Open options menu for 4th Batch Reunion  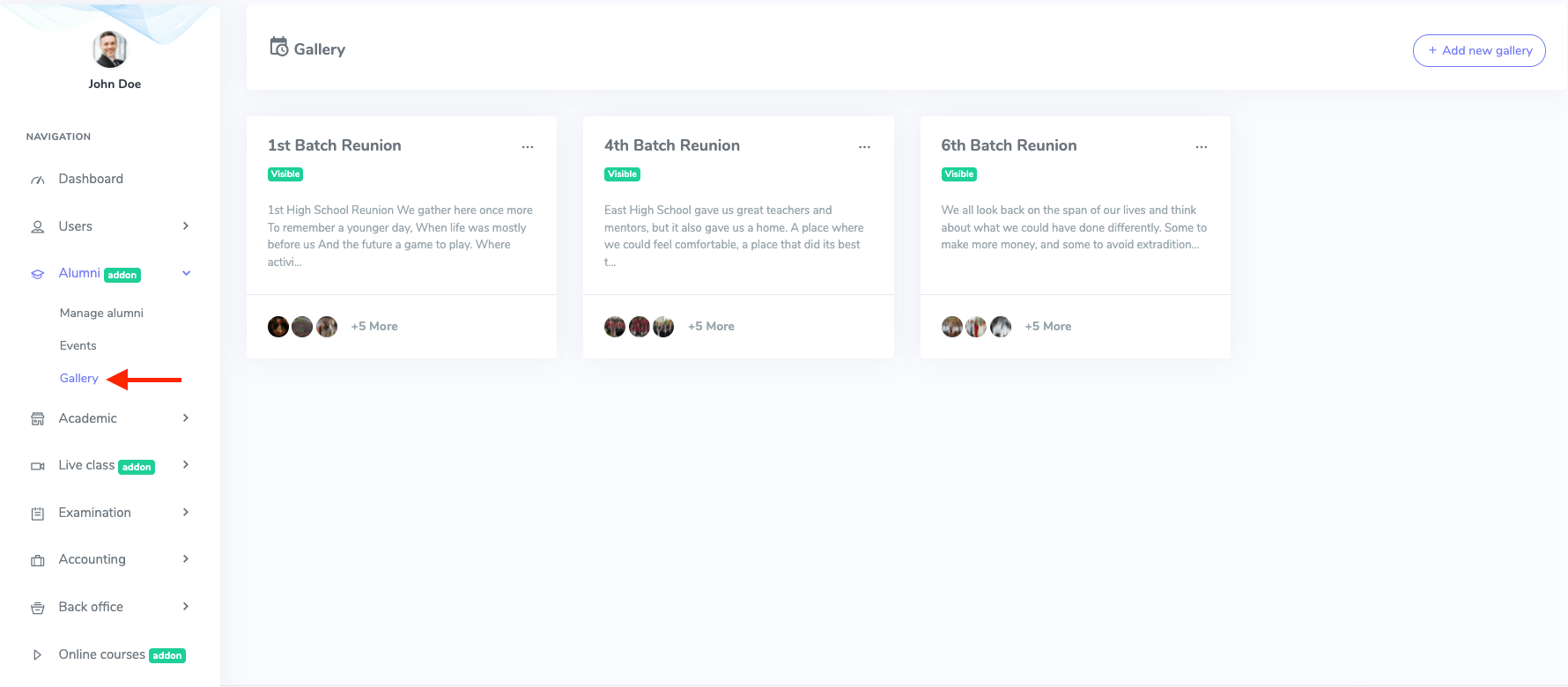[x=864, y=147]
